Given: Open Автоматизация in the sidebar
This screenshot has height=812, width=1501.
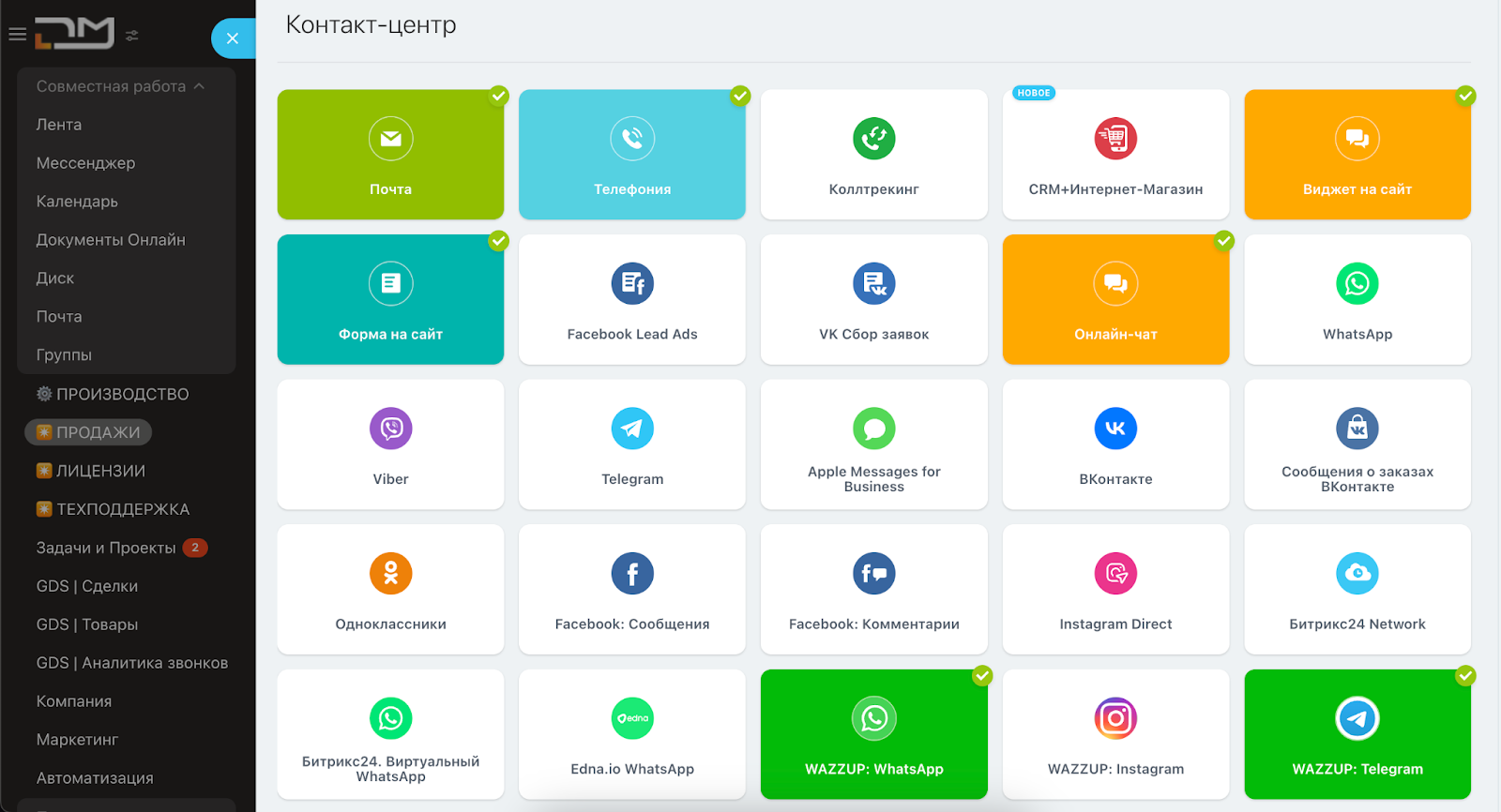Looking at the screenshot, I should (x=95, y=778).
